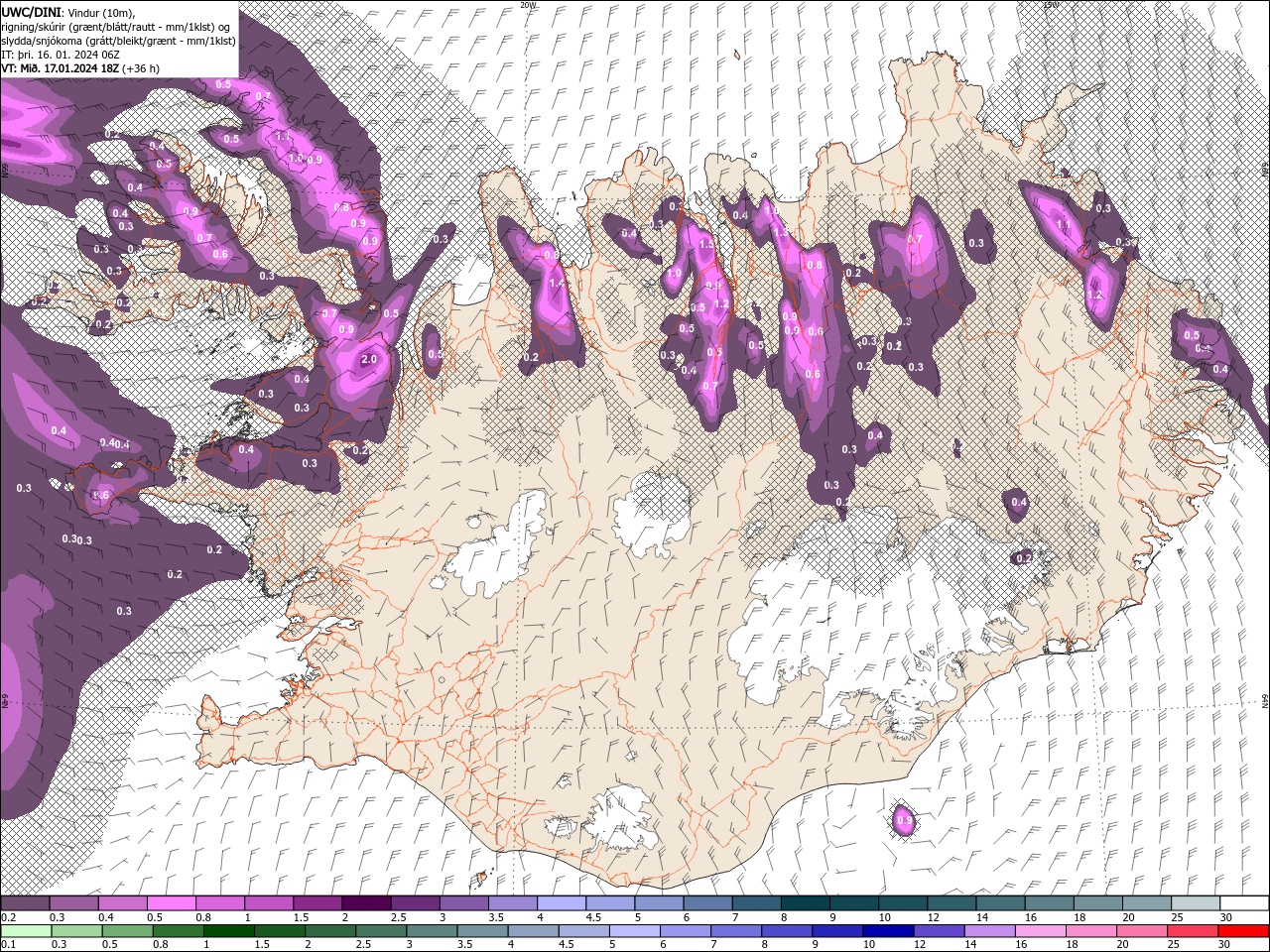Click the small isolated 0.4 cell in the eastern highlands
Viewport: 1270px width, 952px height.
(1018, 503)
